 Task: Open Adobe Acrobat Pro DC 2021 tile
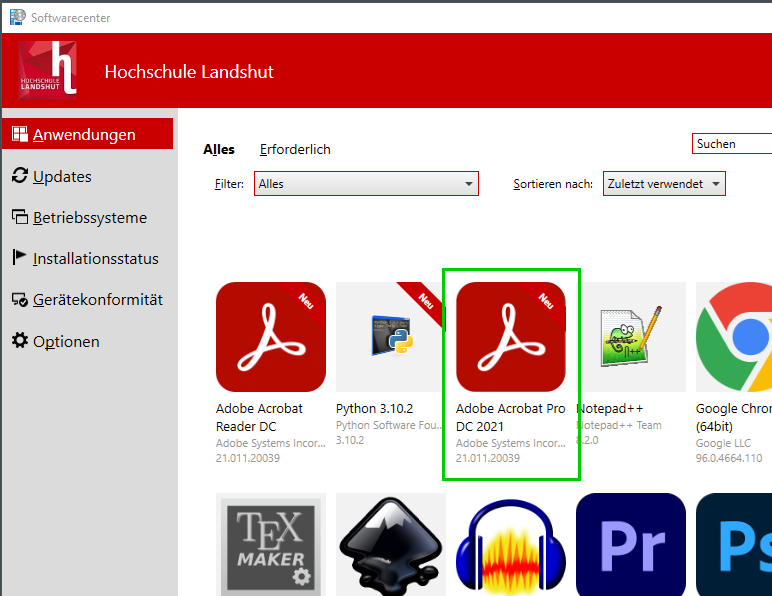(x=510, y=337)
